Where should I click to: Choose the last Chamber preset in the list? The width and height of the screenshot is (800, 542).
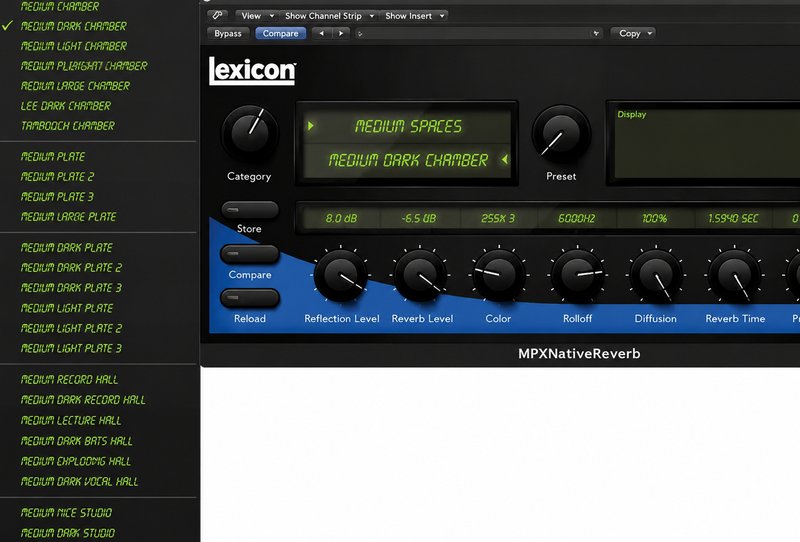click(68, 126)
